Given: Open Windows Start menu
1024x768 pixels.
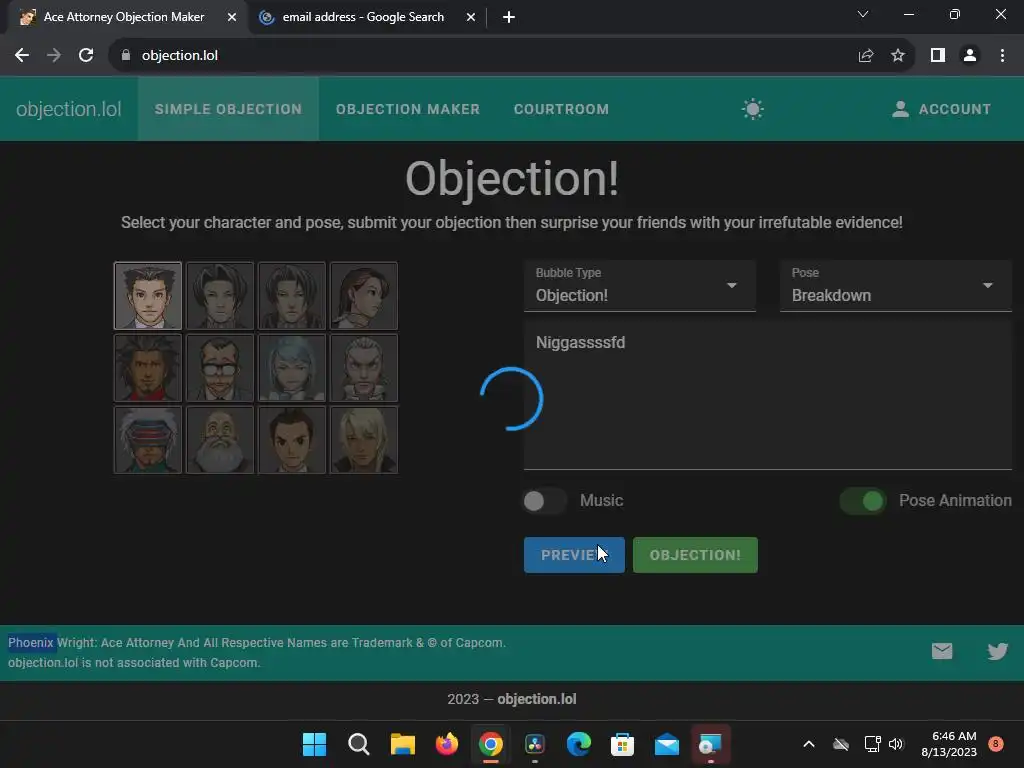Looking at the screenshot, I should 314,744.
